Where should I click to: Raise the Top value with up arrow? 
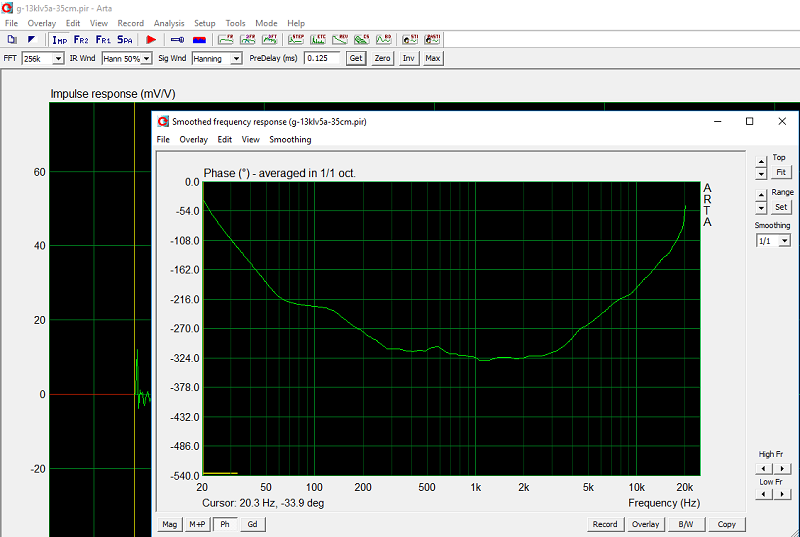(x=761, y=162)
